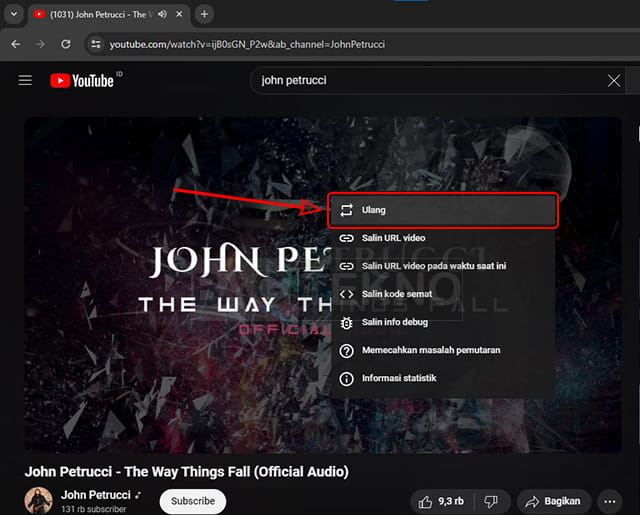View site information icon in address bar
Viewport: 640px width, 515px height.
coord(96,44)
